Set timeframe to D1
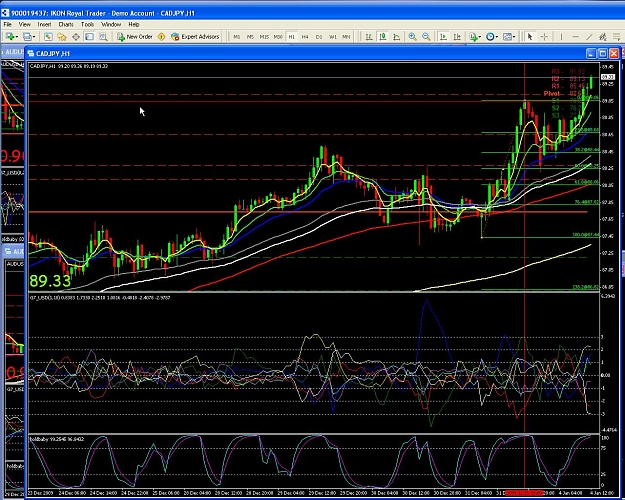Viewport: 625px width, 500px height. pos(319,37)
